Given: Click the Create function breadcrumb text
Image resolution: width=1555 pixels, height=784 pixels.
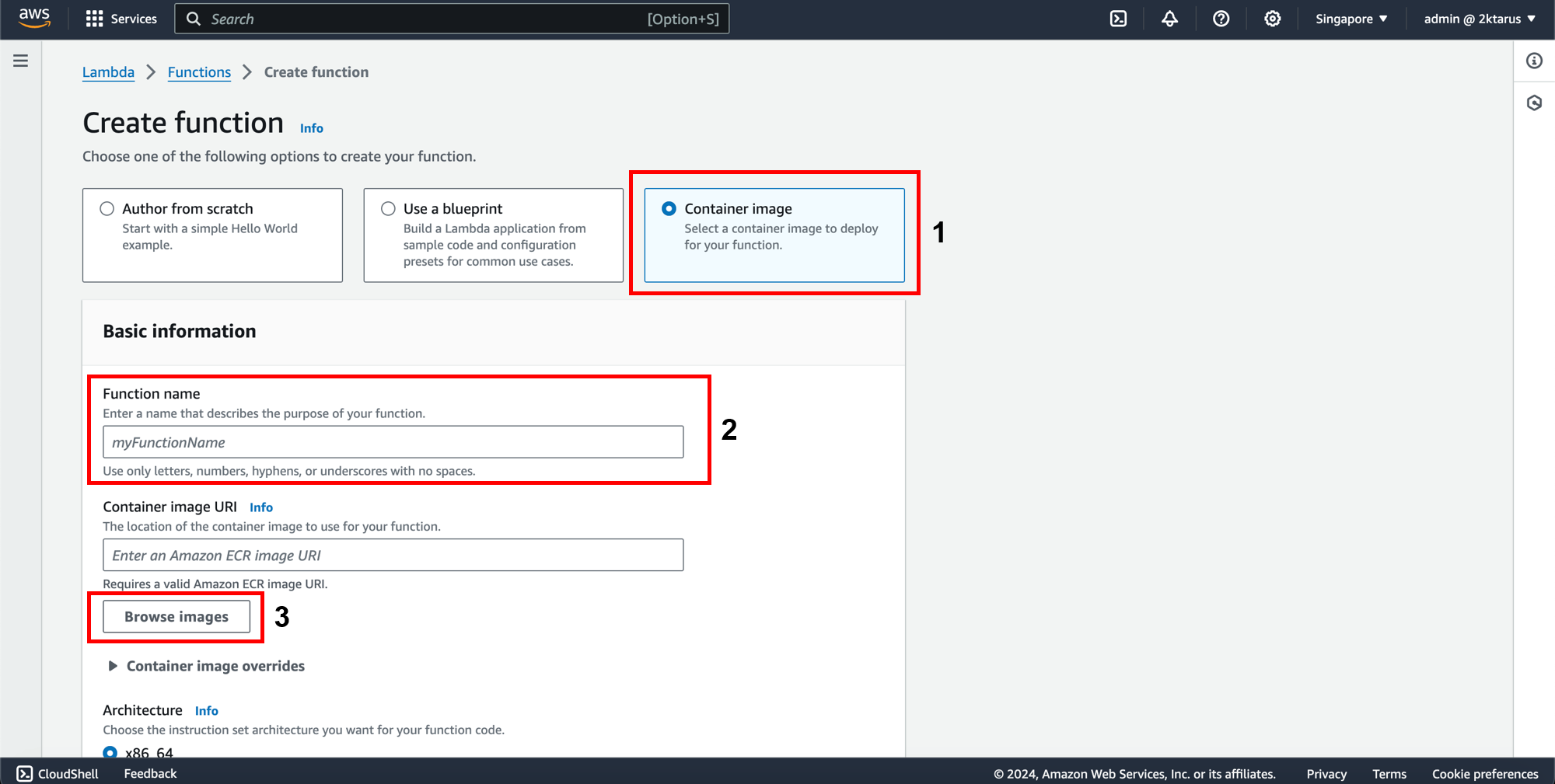Looking at the screenshot, I should (x=316, y=72).
